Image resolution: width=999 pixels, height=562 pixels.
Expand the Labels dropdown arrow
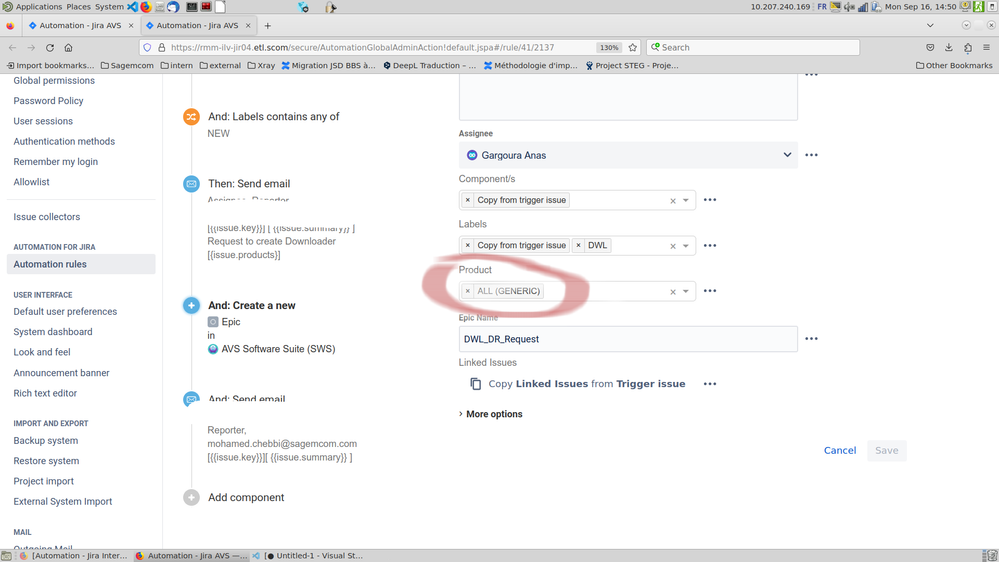pyautogui.click(x=686, y=246)
